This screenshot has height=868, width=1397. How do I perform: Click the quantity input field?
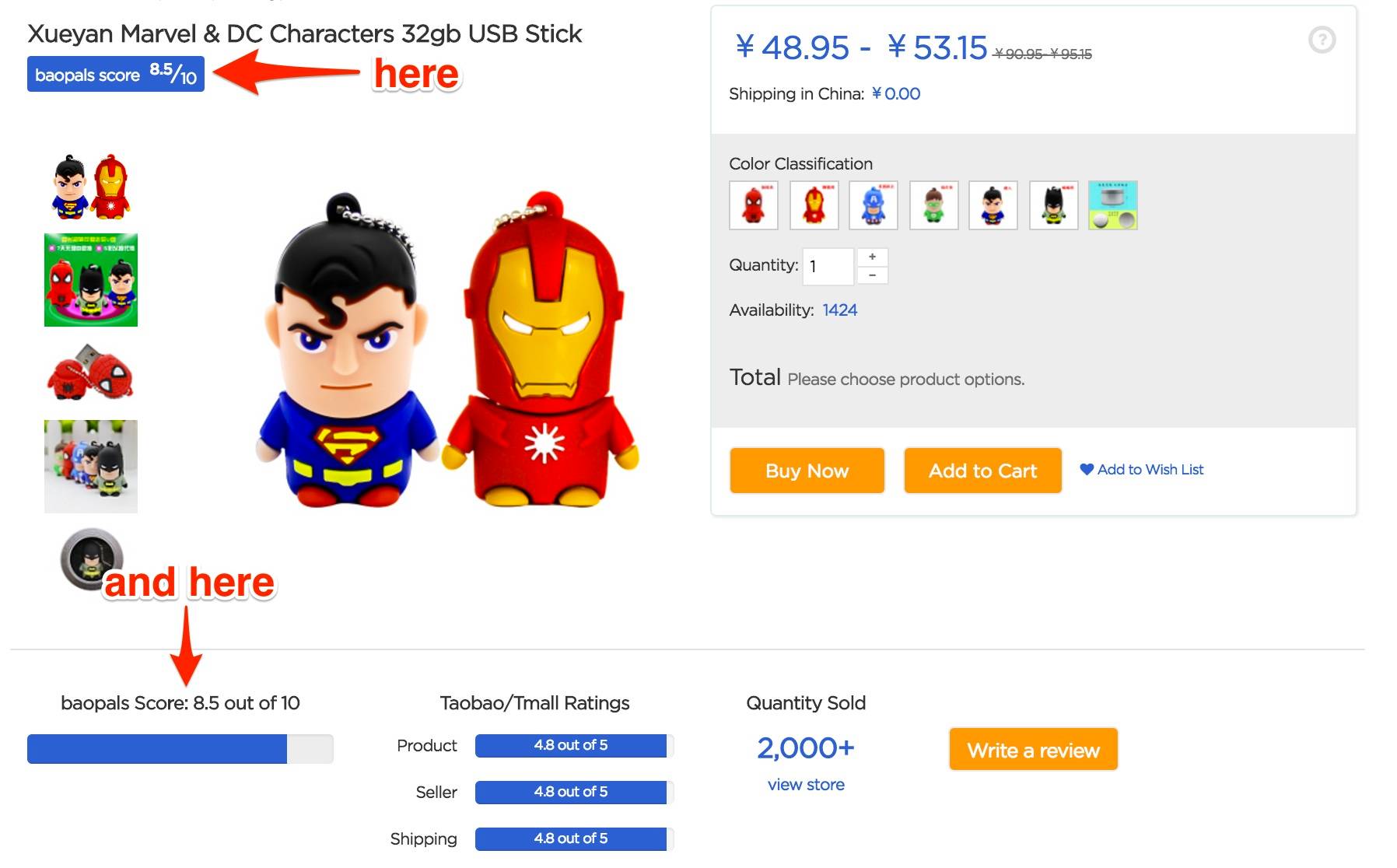(x=828, y=266)
